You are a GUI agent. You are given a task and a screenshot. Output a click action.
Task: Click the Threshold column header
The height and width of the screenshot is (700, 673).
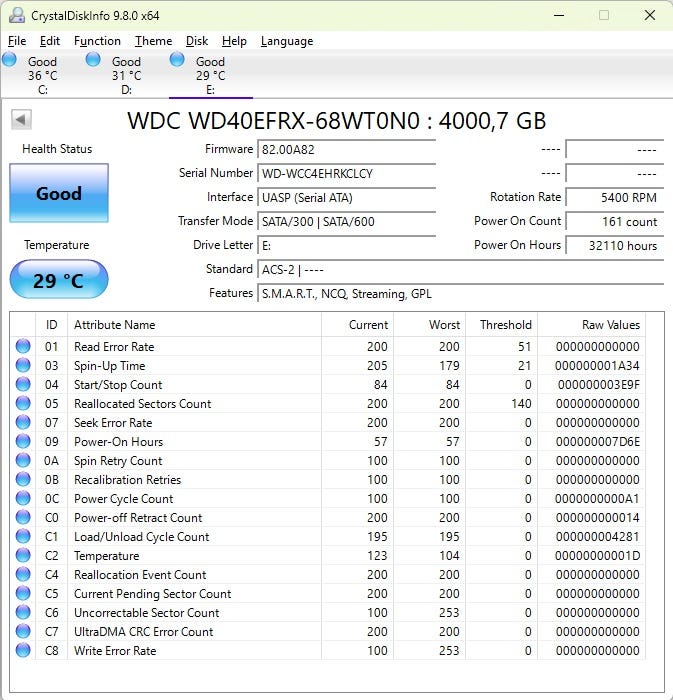502,325
